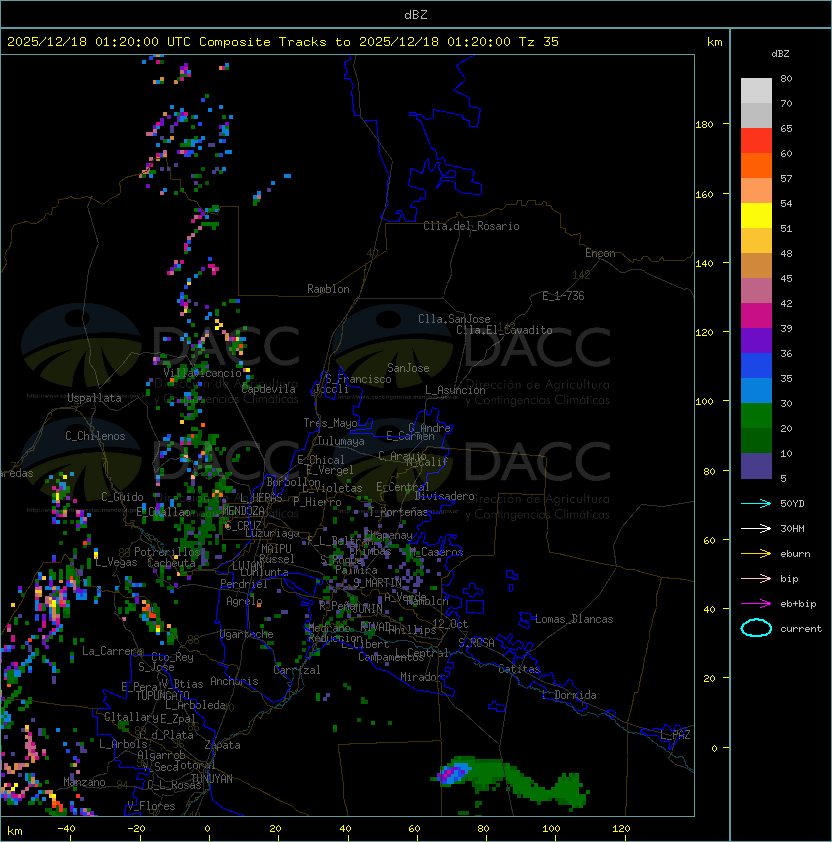Pick the light grey 70-80 dBZ swatch
Image resolution: width=832 pixels, height=842 pixels.
tap(756, 91)
